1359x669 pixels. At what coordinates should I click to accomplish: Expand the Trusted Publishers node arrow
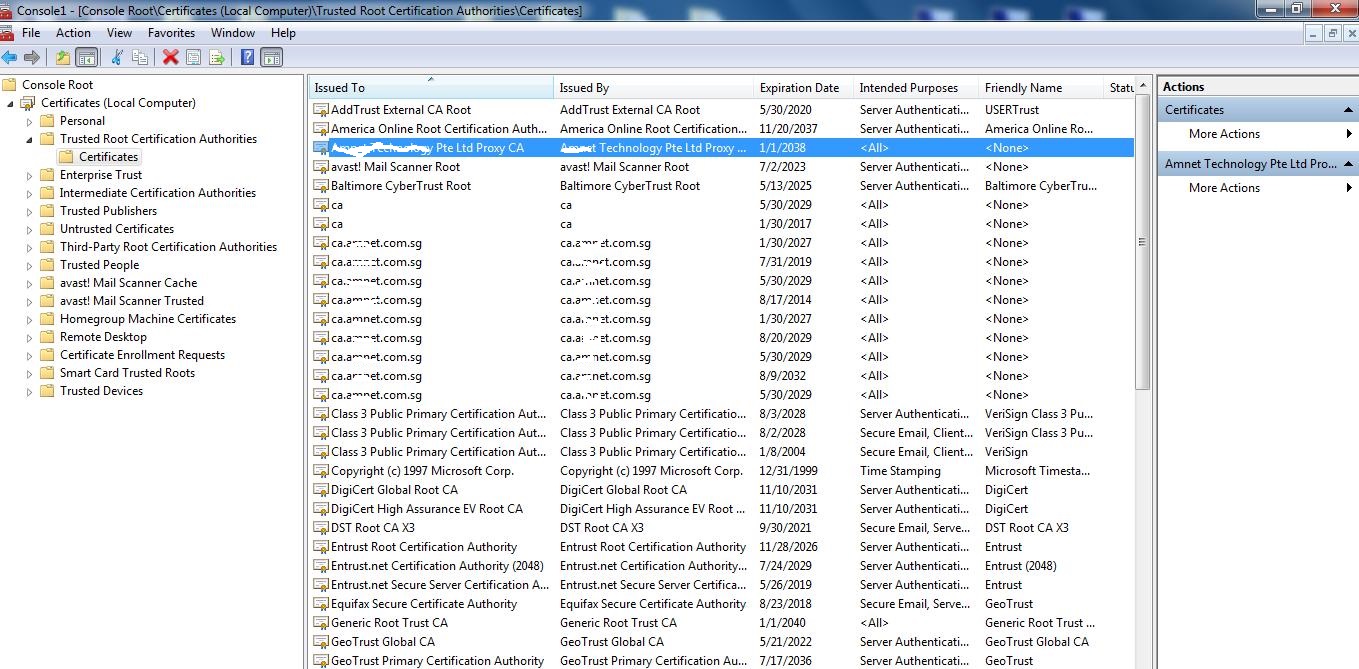pyautogui.click(x=30, y=211)
